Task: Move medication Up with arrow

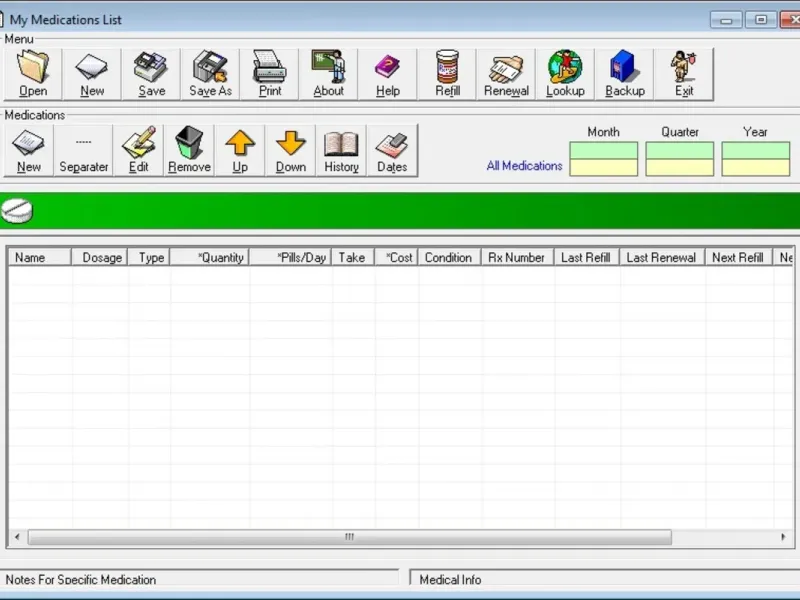Action: (240, 151)
